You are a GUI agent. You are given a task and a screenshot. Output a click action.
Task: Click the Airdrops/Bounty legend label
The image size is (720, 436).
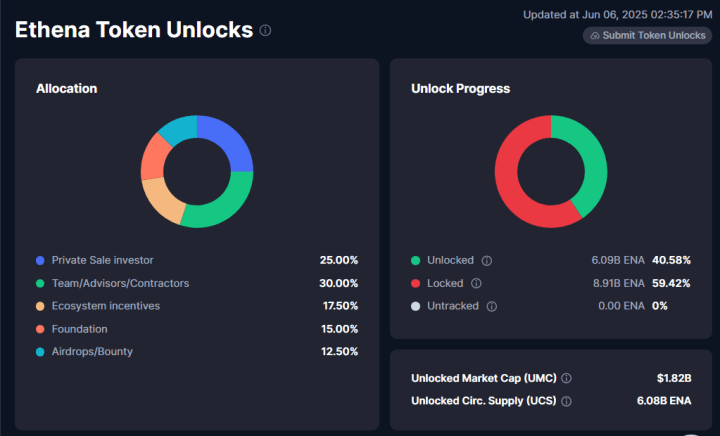pyautogui.click(x=92, y=352)
